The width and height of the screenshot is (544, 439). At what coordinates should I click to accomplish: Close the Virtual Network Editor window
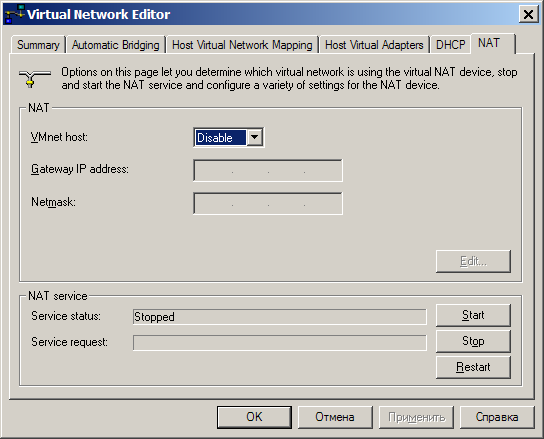[528, 15]
